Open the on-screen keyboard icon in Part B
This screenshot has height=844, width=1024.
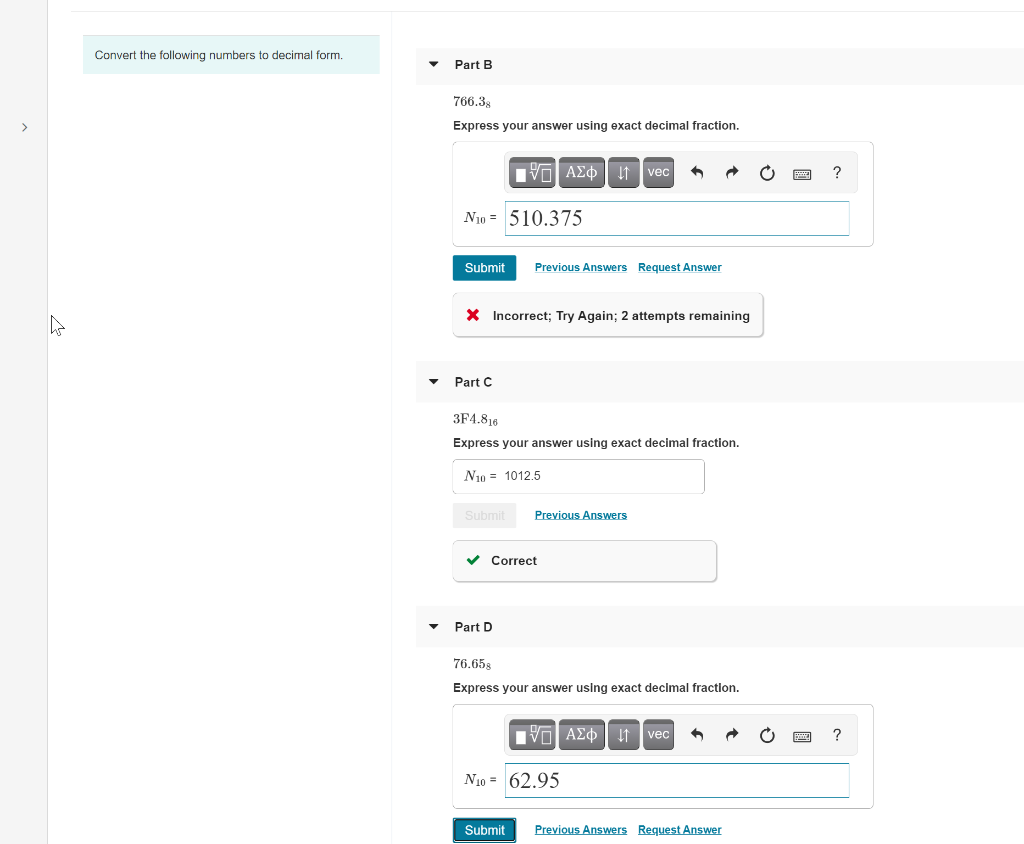pos(802,172)
